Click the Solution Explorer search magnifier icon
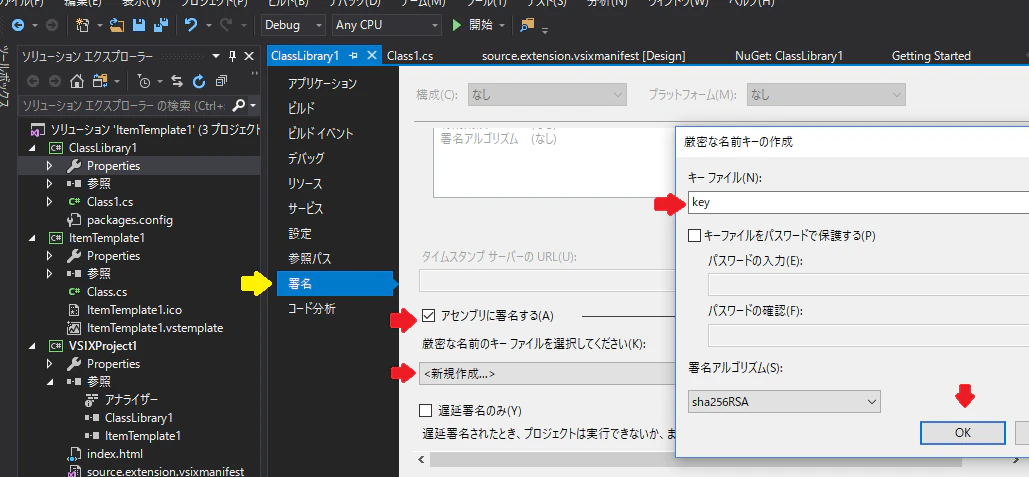The image size is (1029, 477). [x=240, y=105]
